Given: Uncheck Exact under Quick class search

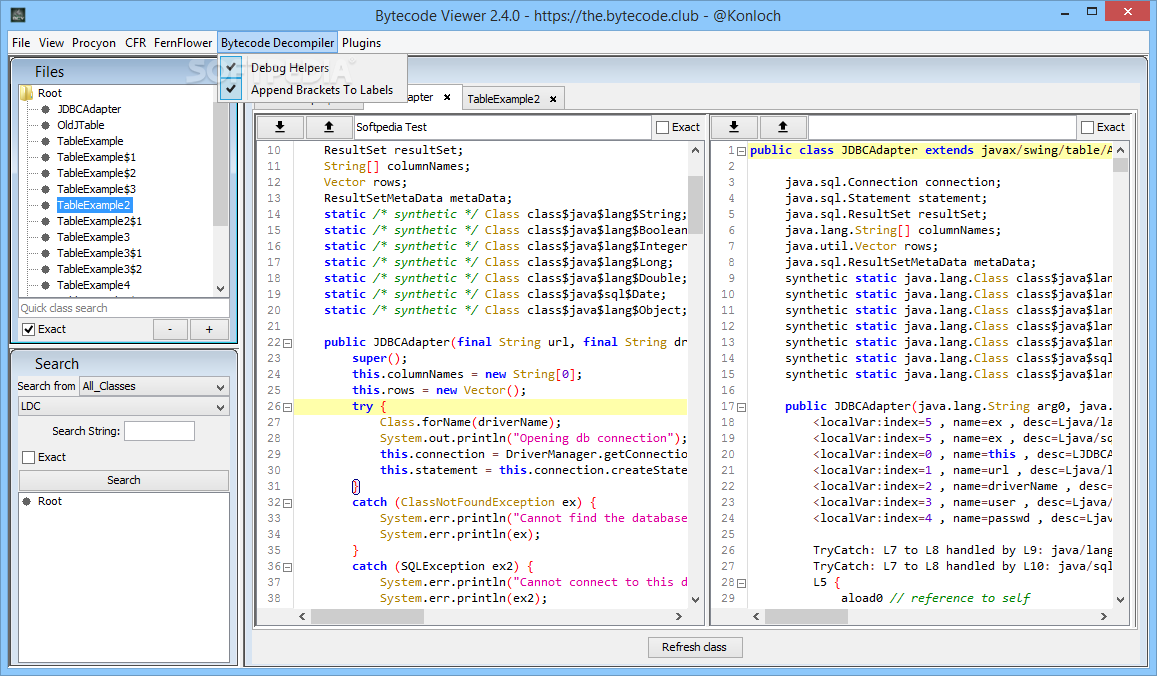Looking at the screenshot, I should [29, 329].
